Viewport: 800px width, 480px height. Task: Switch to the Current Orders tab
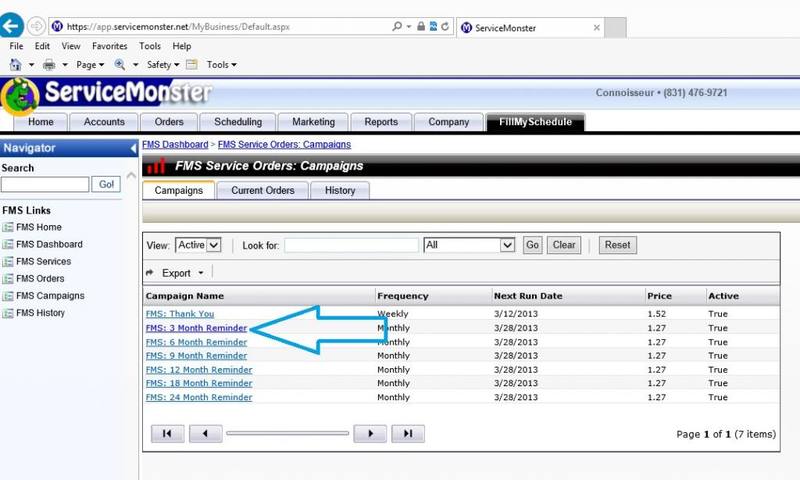tap(262, 190)
